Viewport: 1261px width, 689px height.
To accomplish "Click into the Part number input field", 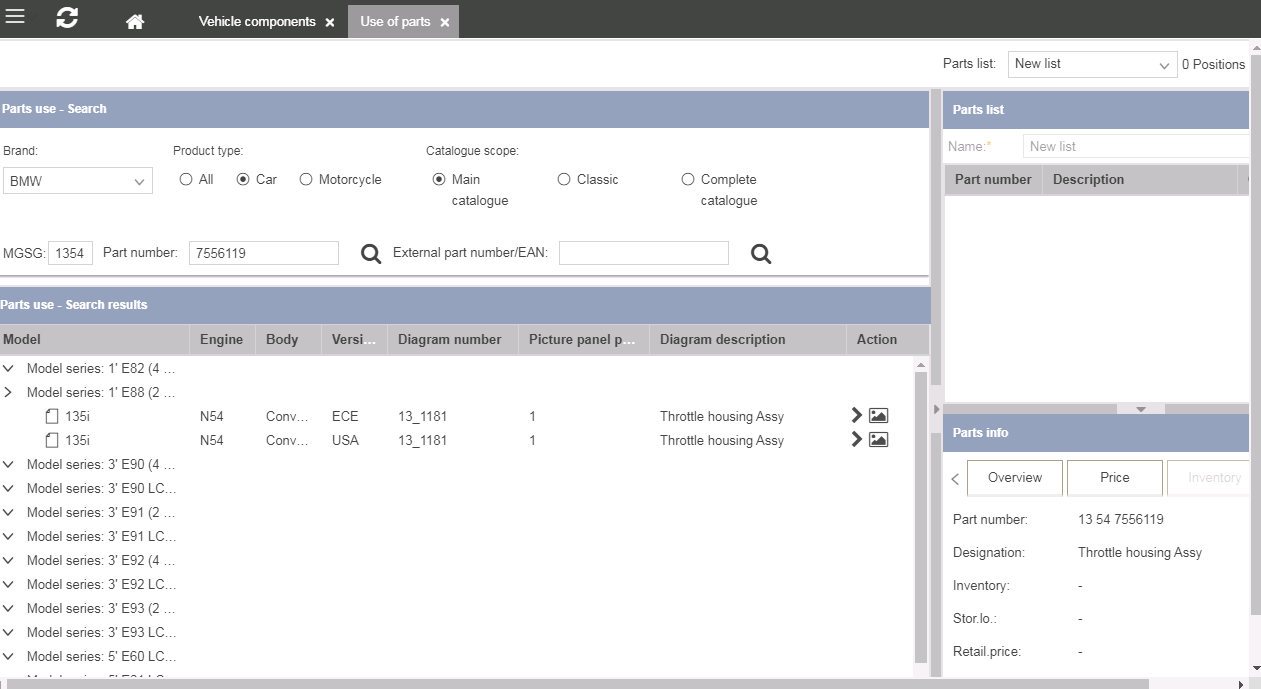I will click(x=264, y=254).
